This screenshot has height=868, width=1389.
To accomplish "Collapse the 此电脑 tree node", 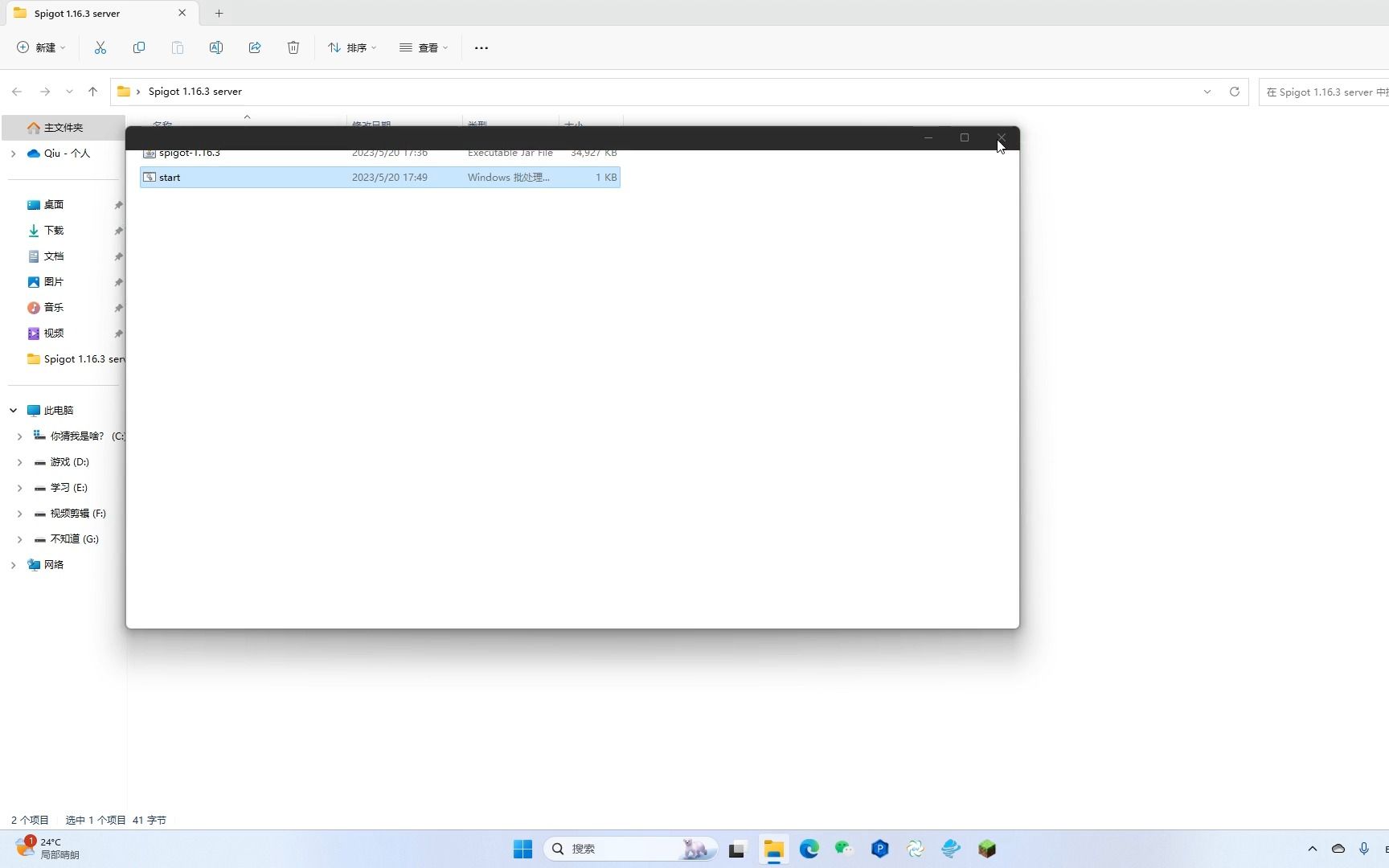I will (x=13, y=411).
